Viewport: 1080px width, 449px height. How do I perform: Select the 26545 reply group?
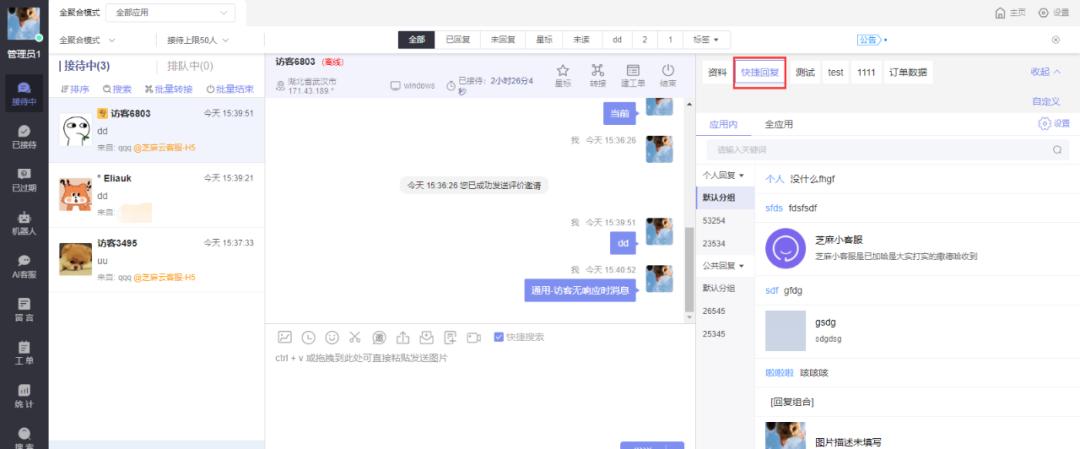(x=714, y=311)
